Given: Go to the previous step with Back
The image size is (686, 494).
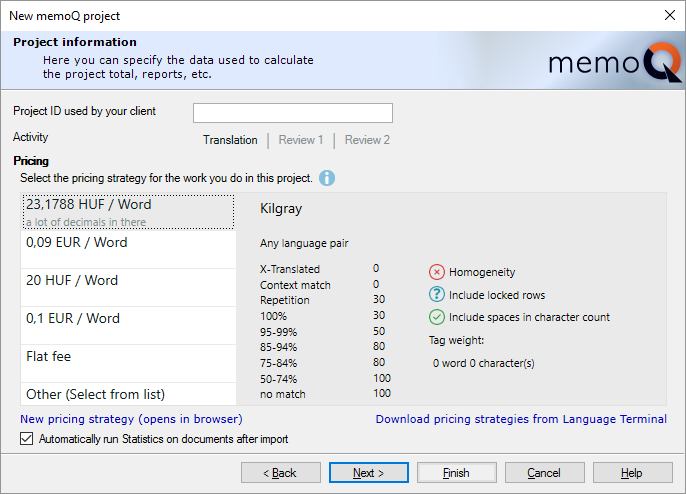Looking at the screenshot, I should click(x=280, y=473).
